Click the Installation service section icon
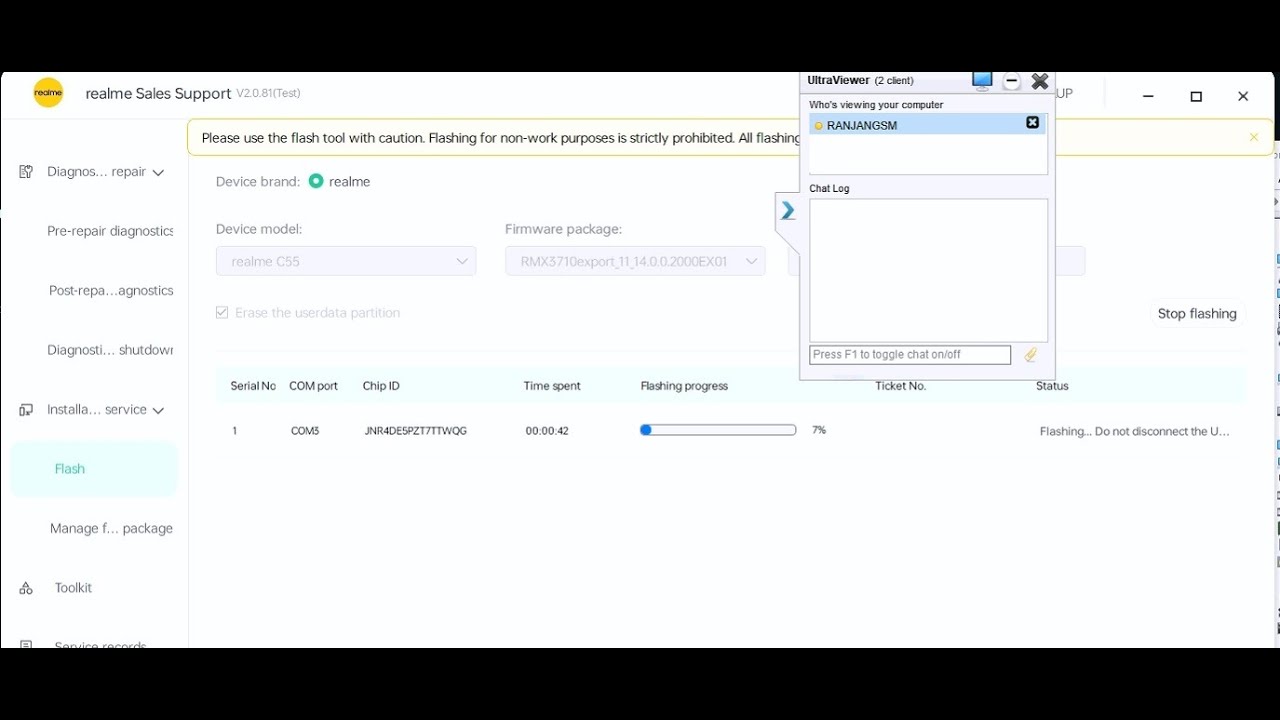Viewport: 1280px width, 720px height. [x=26, y=410]
